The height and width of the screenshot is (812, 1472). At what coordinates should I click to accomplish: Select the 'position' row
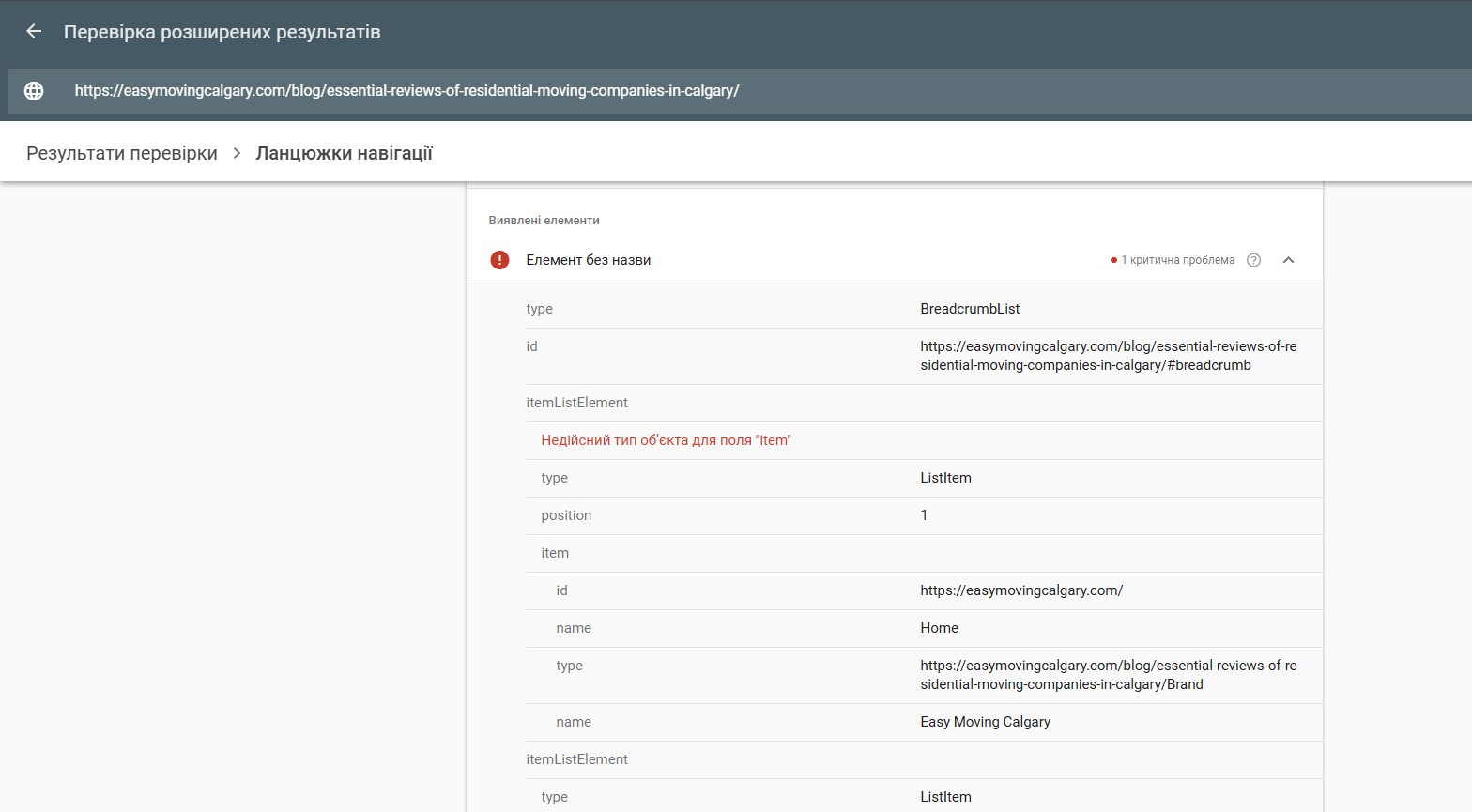(x=566, y=515)
